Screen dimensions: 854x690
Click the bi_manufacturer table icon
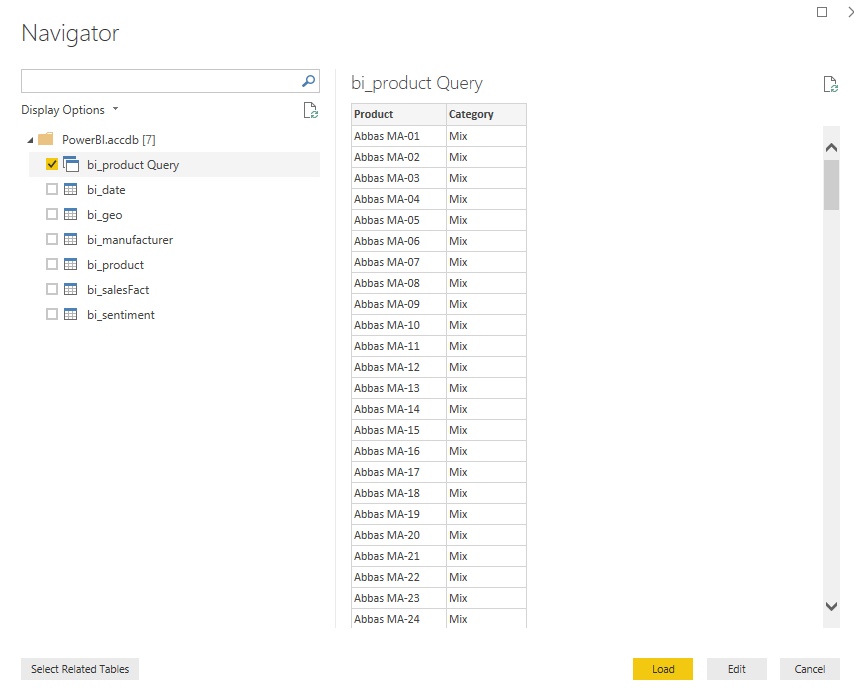point(70,240)
